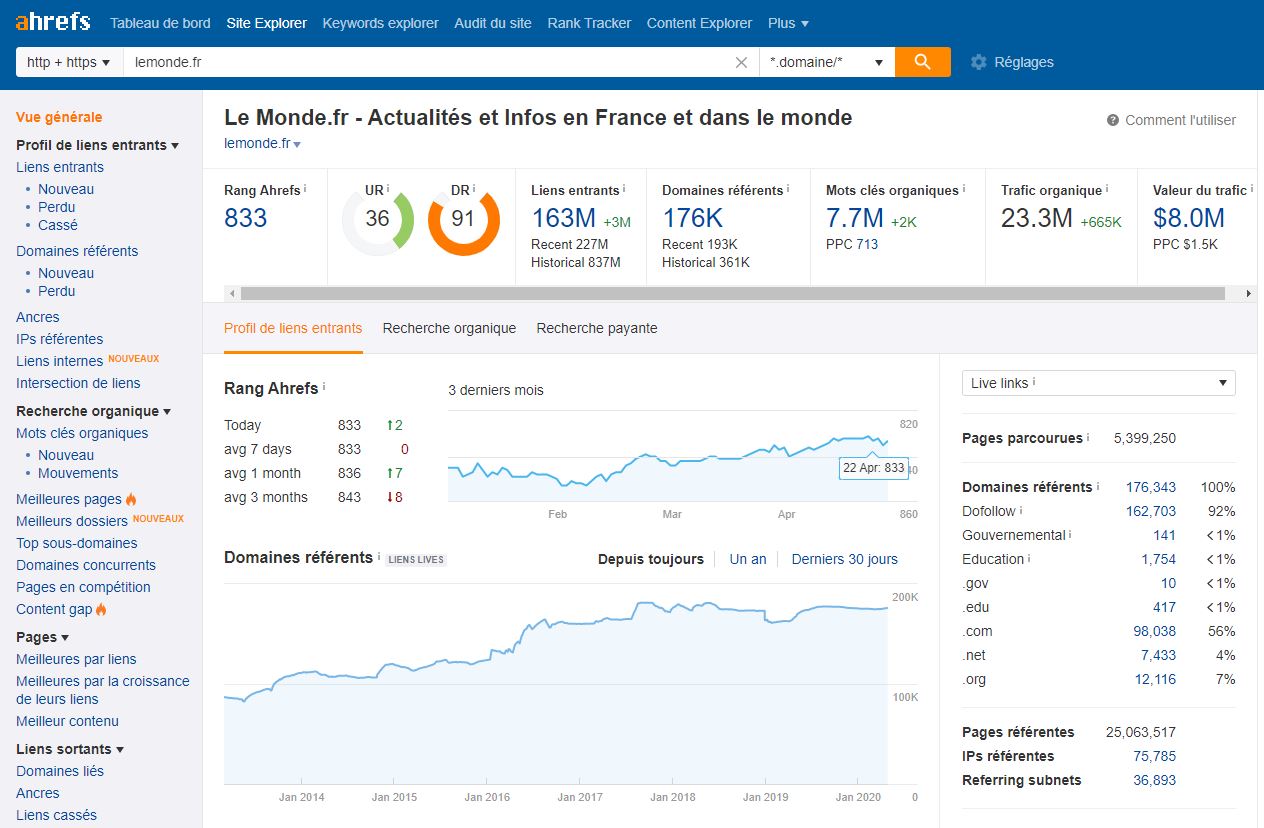Click info icon next to Liens entrants metric
Image resolution: width=1264 pixels, height=828 pixels.
(624, 189)
